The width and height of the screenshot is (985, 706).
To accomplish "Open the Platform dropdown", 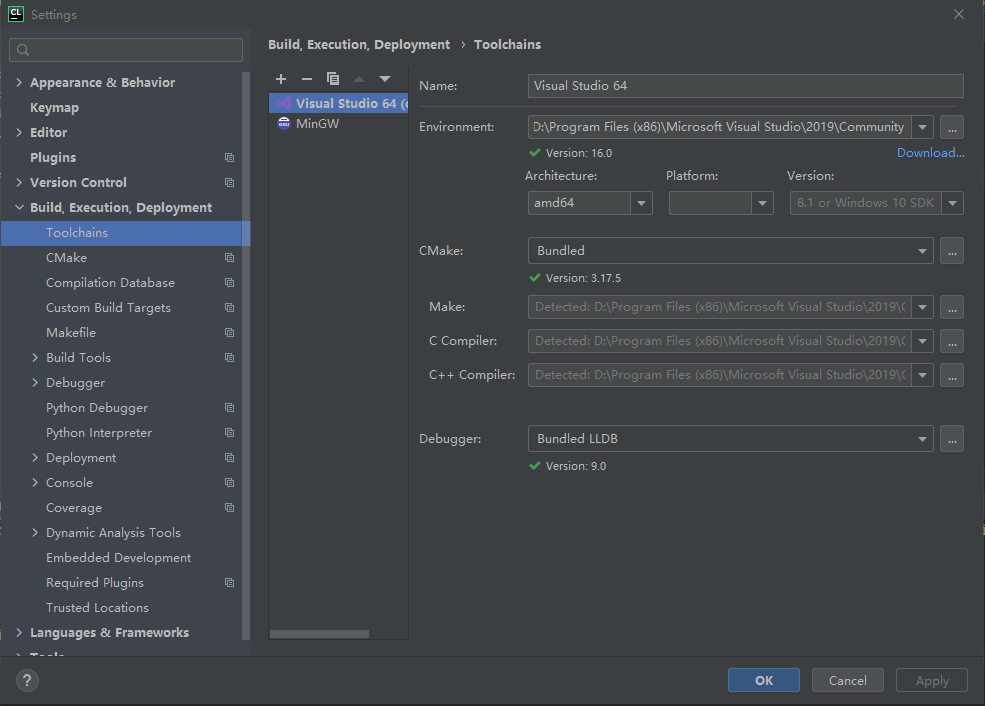I will (x=762, y=203).
